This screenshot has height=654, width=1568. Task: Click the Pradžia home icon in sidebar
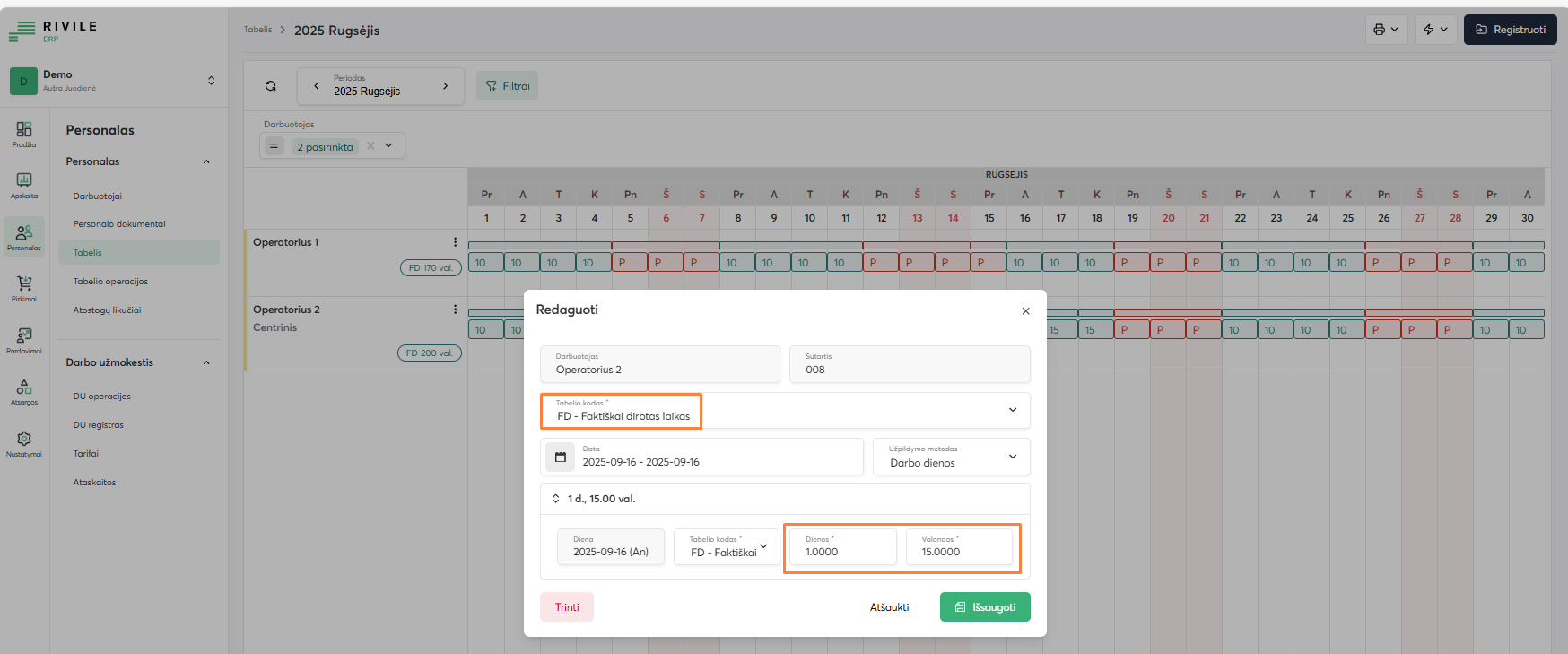pyautogui.click(x=24, y=131)
